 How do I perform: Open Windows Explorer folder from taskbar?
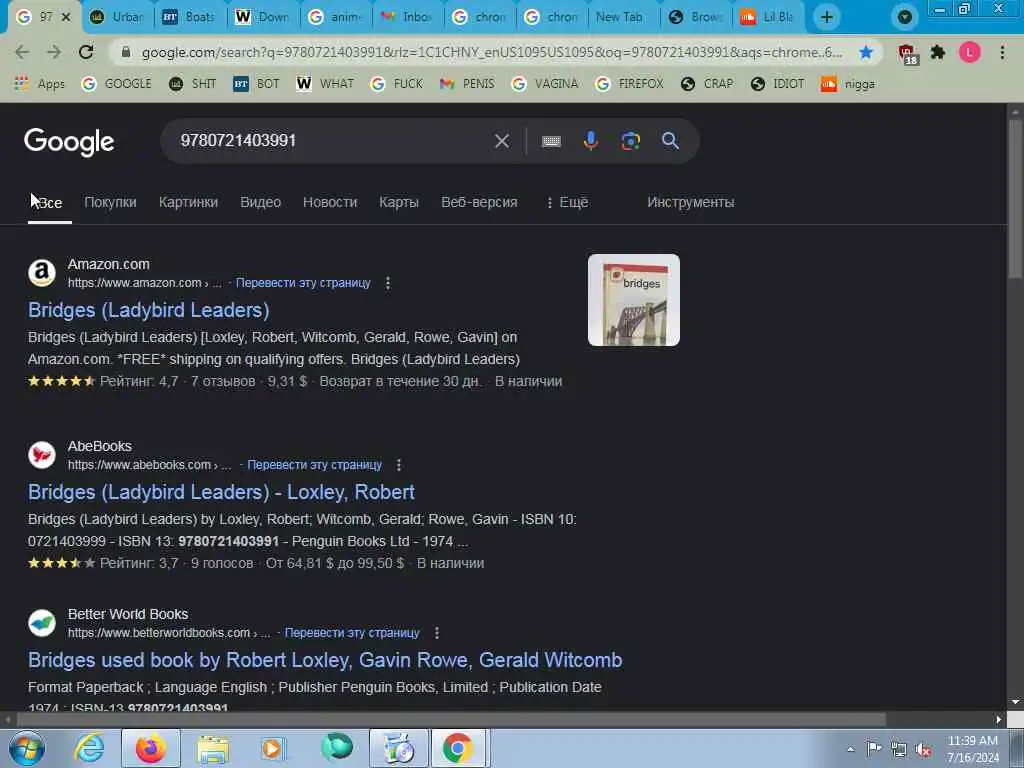point(213,750)
